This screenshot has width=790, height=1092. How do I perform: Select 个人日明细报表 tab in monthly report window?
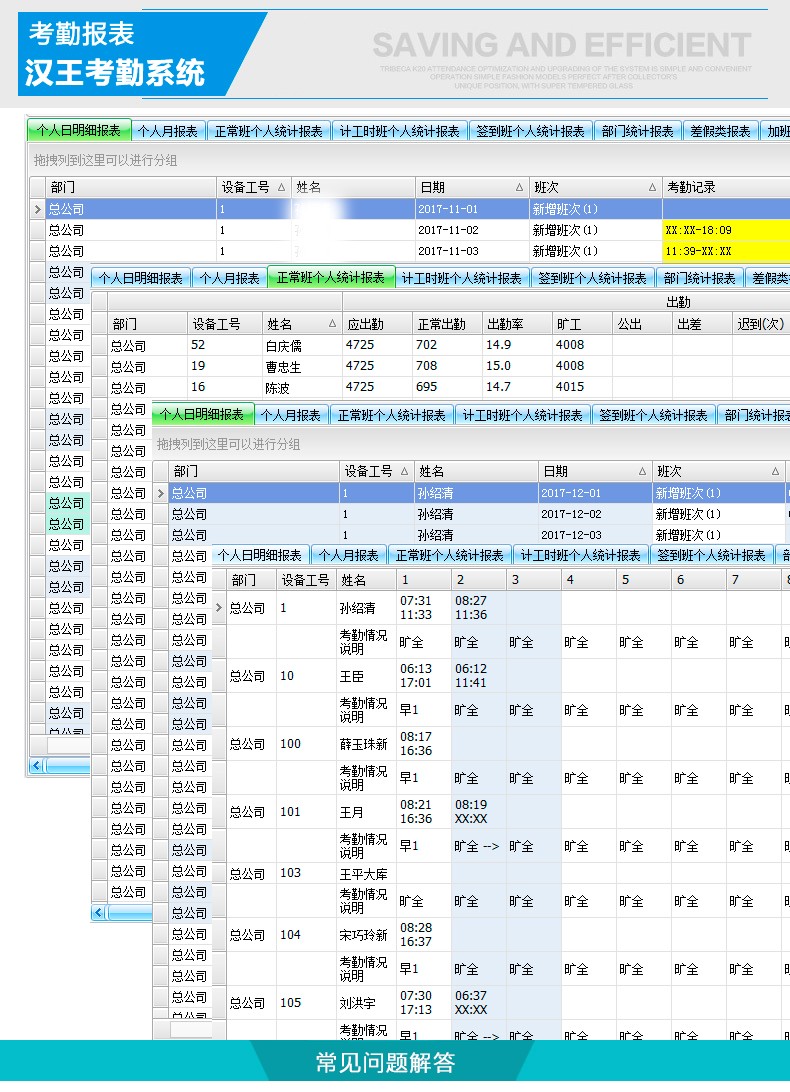coord(260,555)
